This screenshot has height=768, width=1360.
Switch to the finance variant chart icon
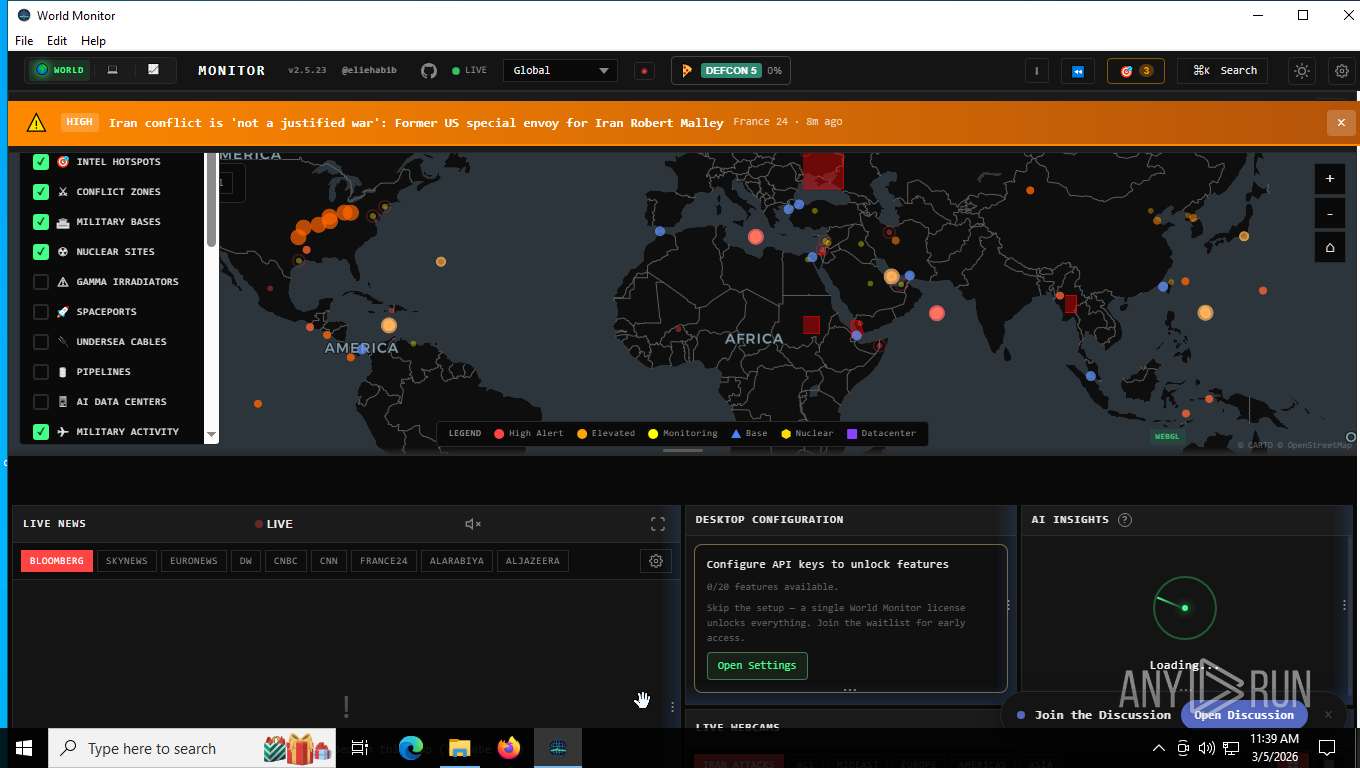tap(153, 70)
